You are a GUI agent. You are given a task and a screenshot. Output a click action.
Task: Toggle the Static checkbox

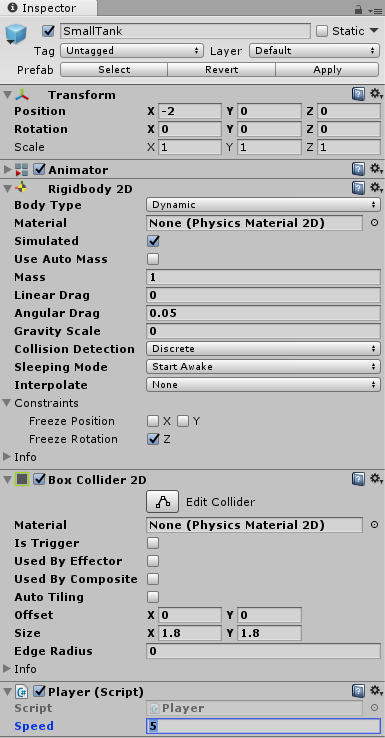coord(322,31)
